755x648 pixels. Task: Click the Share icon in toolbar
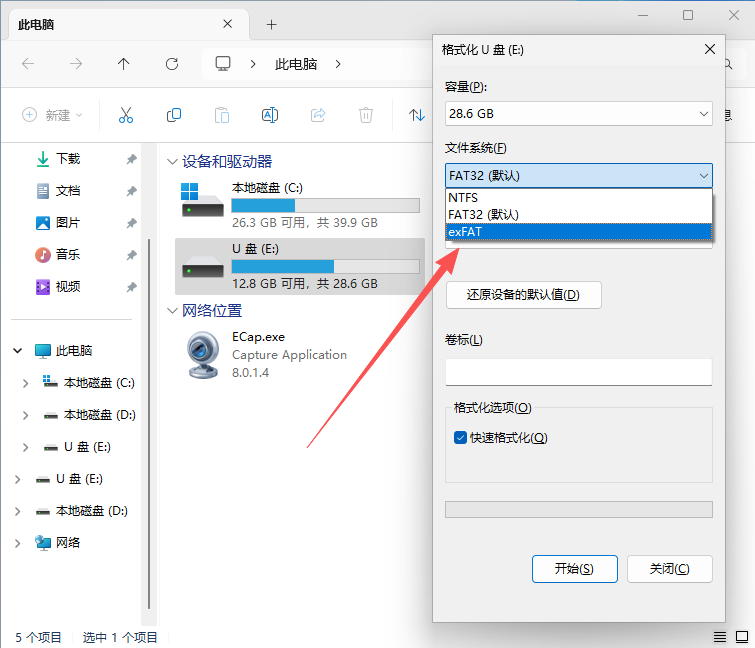[x=318, y=115]
